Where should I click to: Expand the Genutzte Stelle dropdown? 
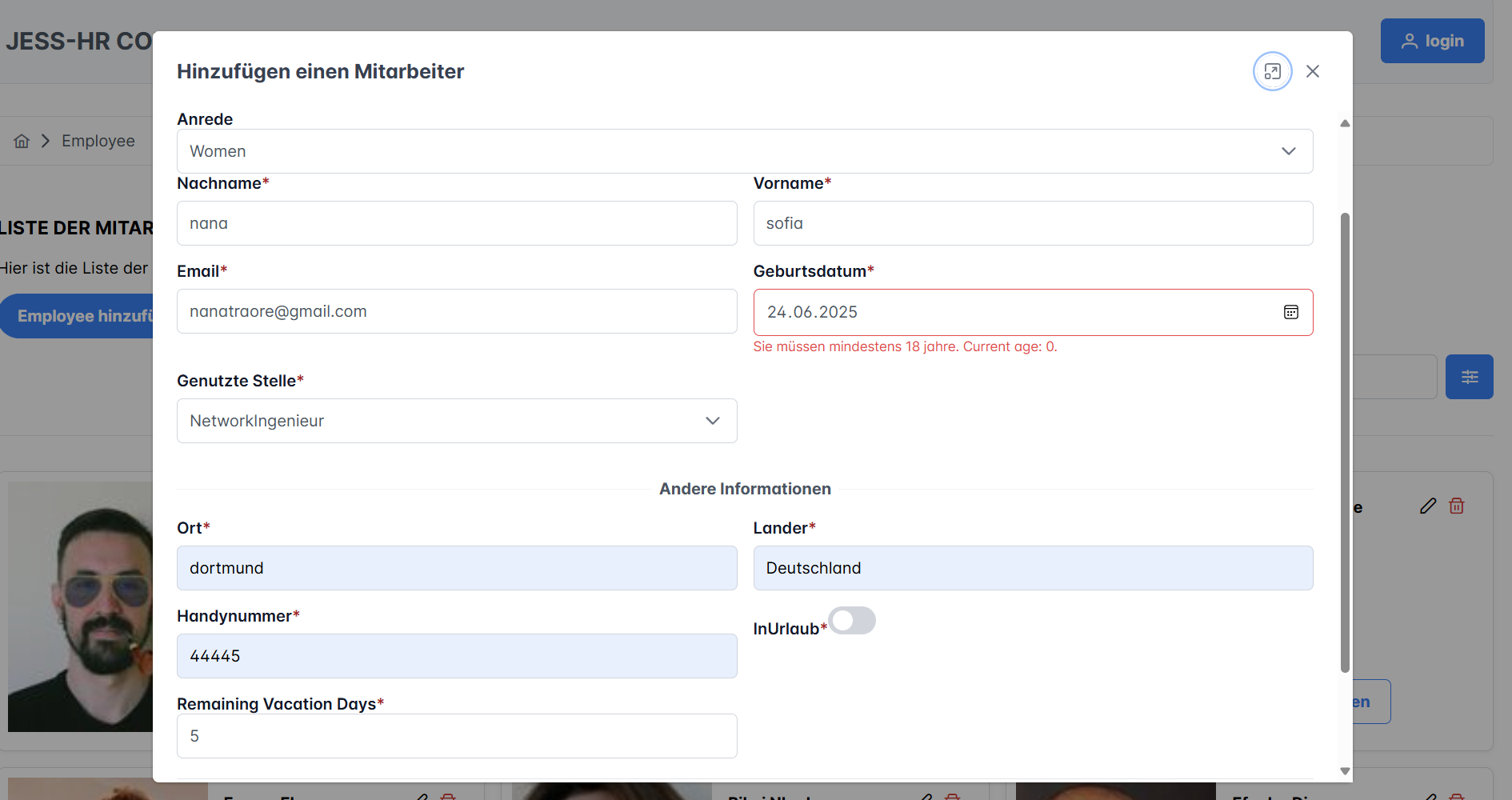pos(456,421)
